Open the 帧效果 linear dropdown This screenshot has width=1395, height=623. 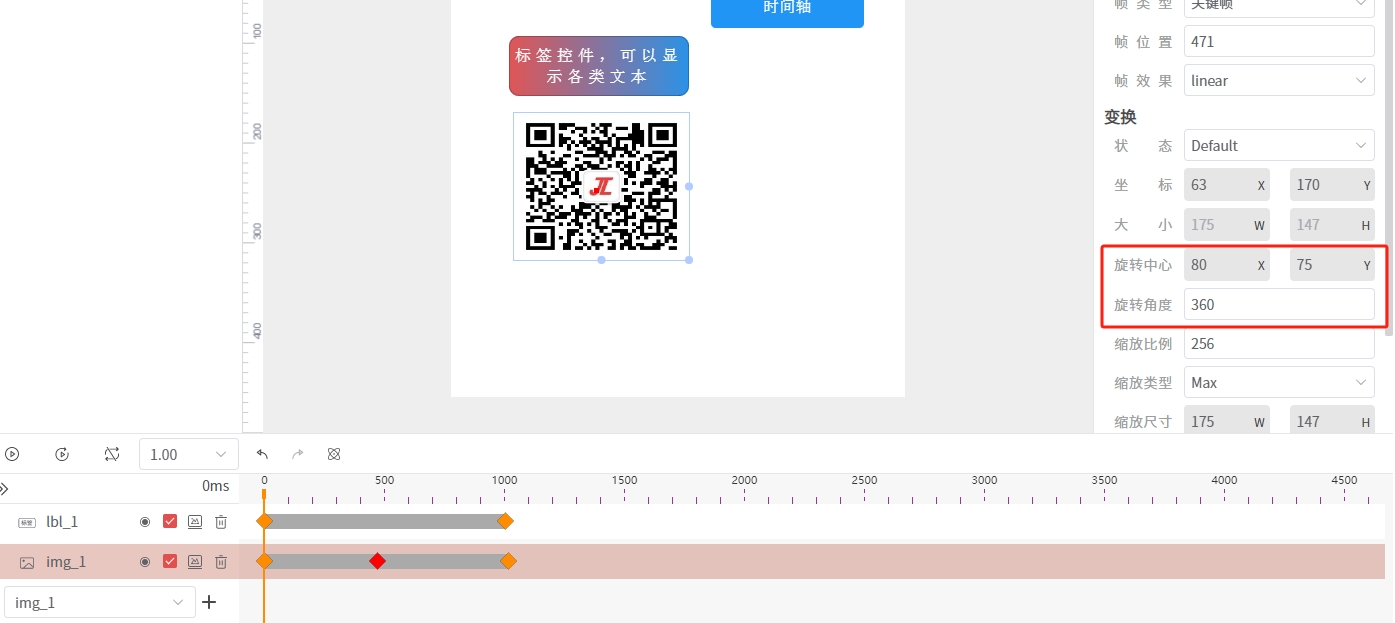point(1279,81)
